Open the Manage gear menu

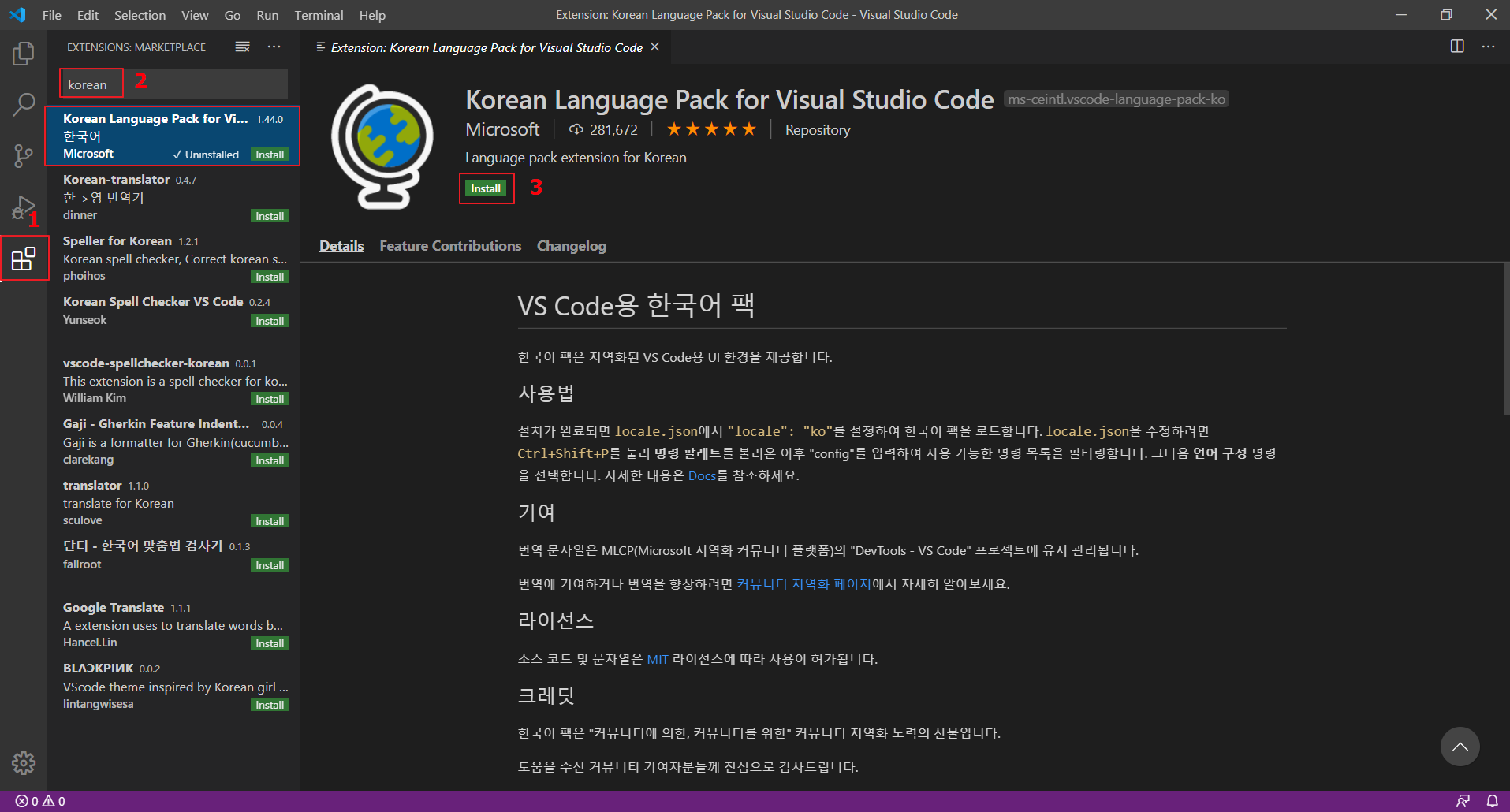[24, 763]
